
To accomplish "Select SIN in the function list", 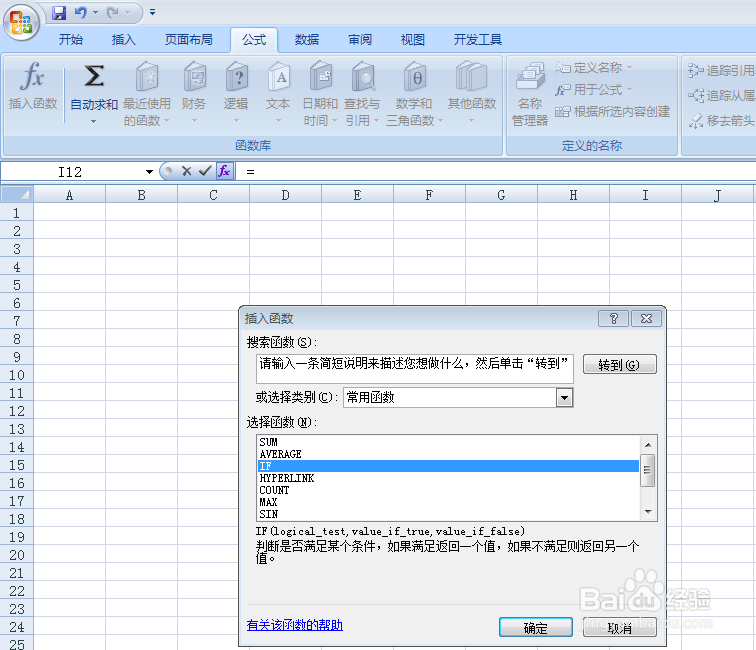I will click(x=448, y=514).
